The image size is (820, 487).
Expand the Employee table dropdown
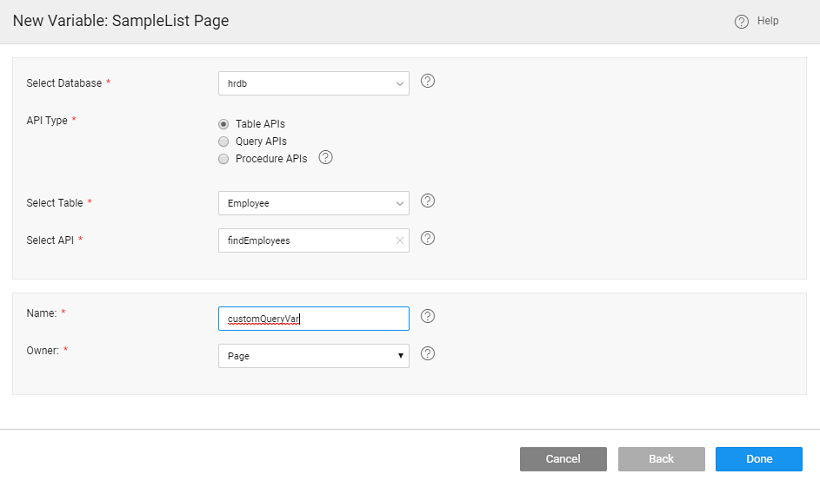[x=313, y=203]
